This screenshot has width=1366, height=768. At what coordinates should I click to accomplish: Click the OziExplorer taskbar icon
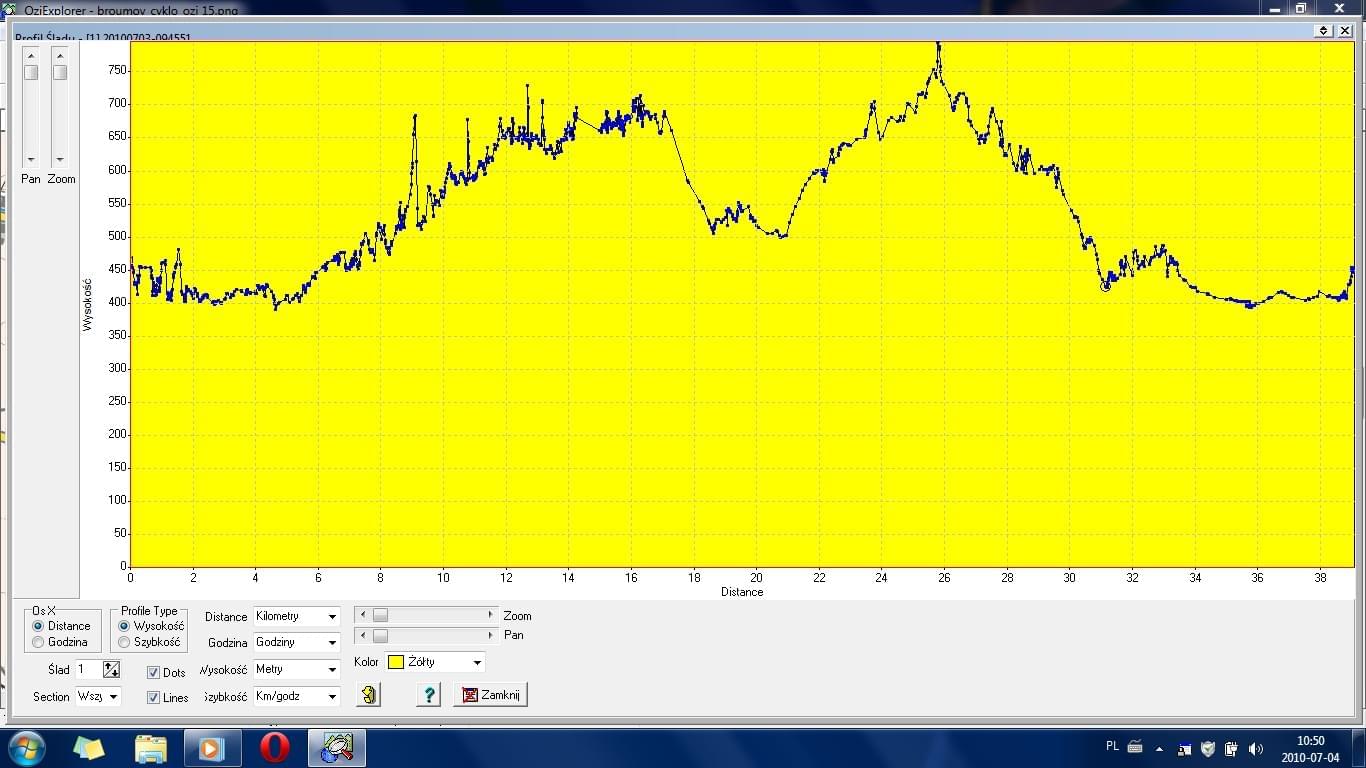pyautogui.click(x=337, y=748)
